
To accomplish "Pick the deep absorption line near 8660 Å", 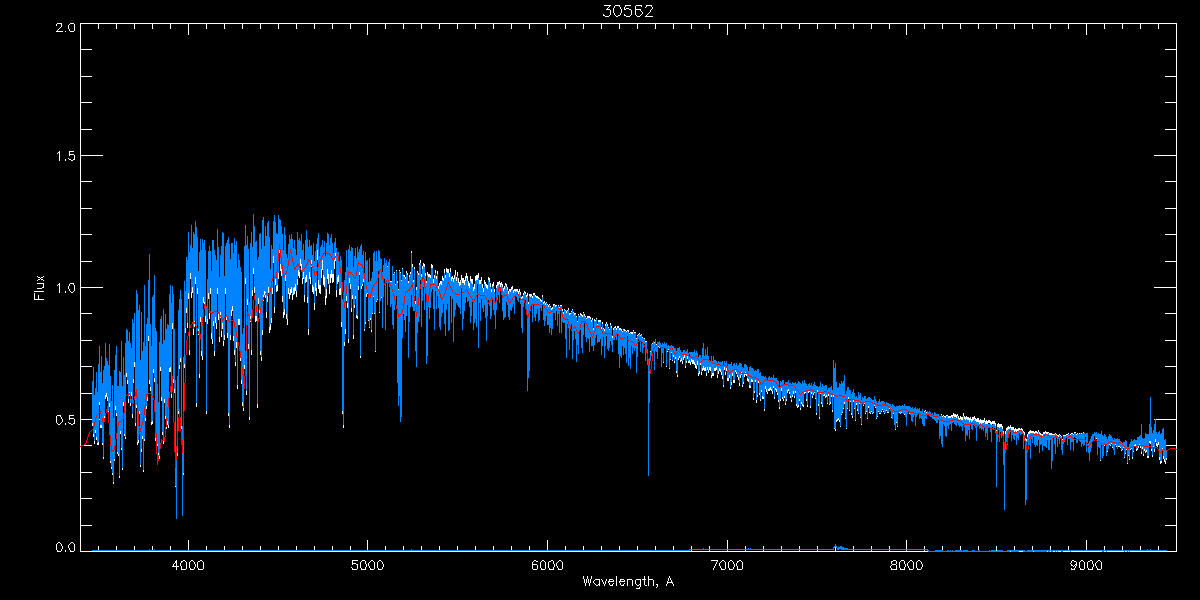I will pos(1026,498).
